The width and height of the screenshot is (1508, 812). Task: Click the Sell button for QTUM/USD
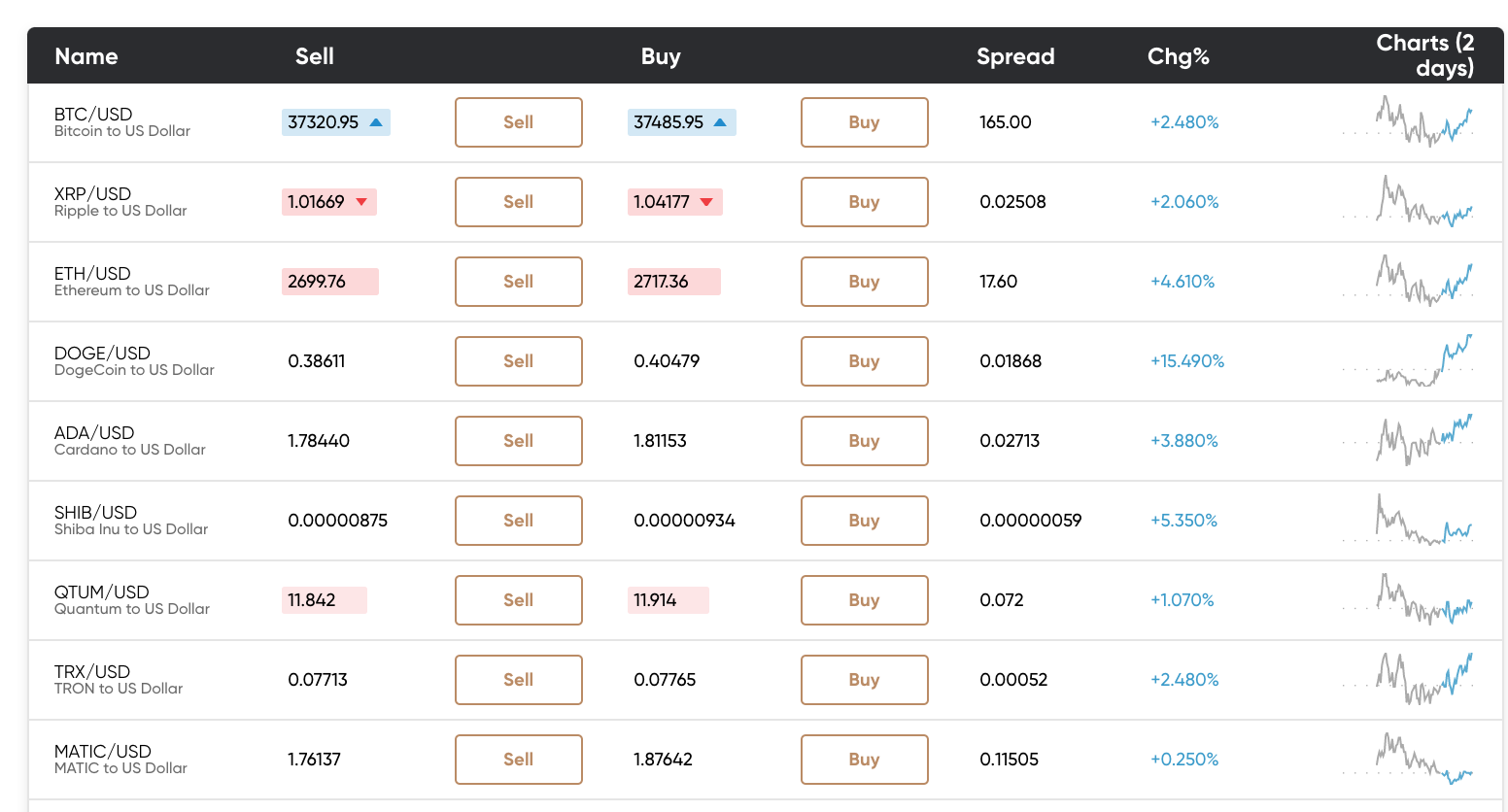click(519, 600)
